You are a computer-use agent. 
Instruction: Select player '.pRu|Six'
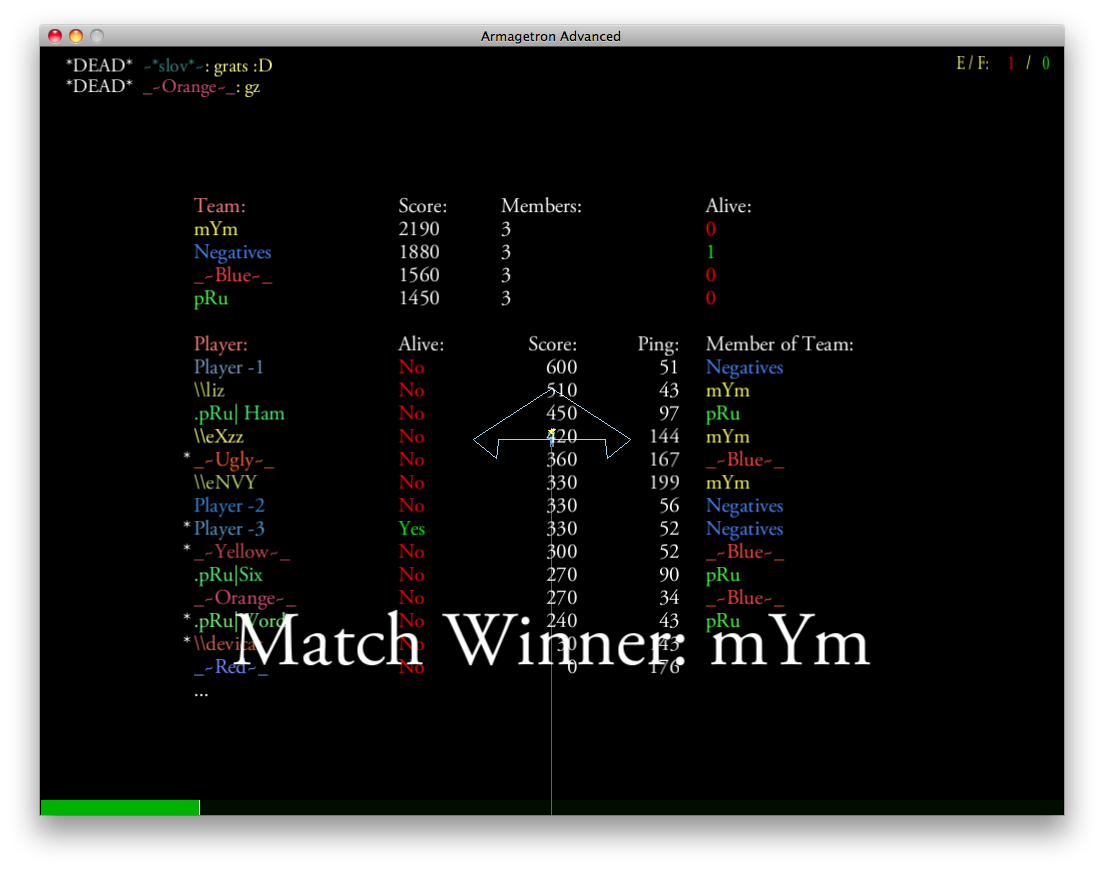(x=227, y=575)
